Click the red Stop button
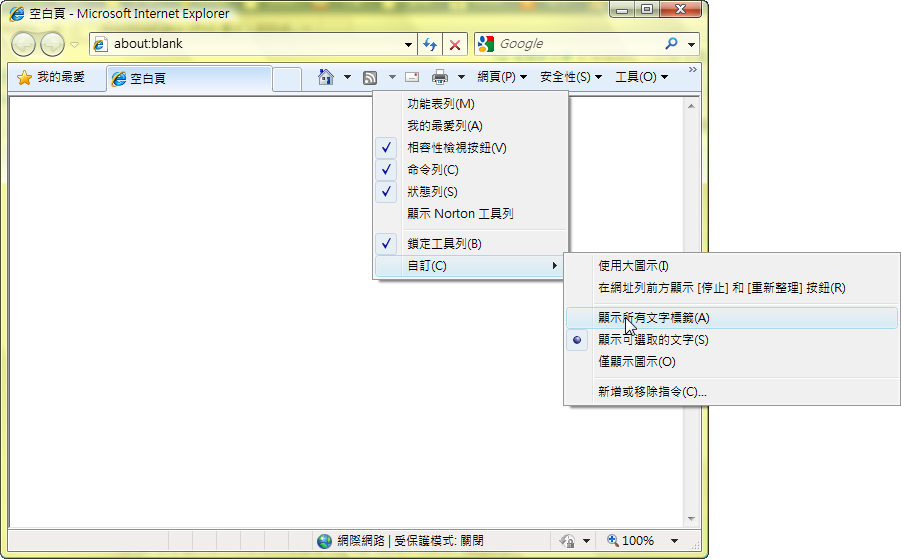Image resolution: width=901 pixels, height=559 pixels. point(455,44)
